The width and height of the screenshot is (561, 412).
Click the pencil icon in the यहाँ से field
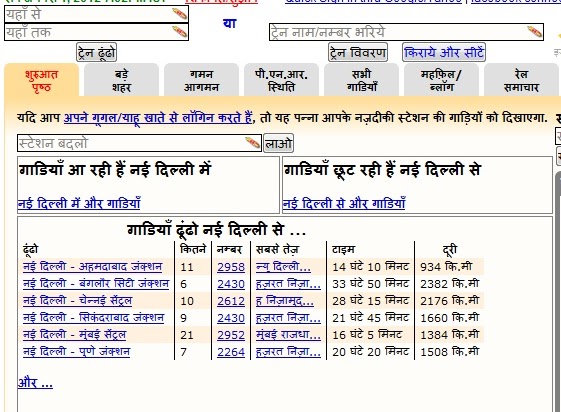[x=179, y=14]
